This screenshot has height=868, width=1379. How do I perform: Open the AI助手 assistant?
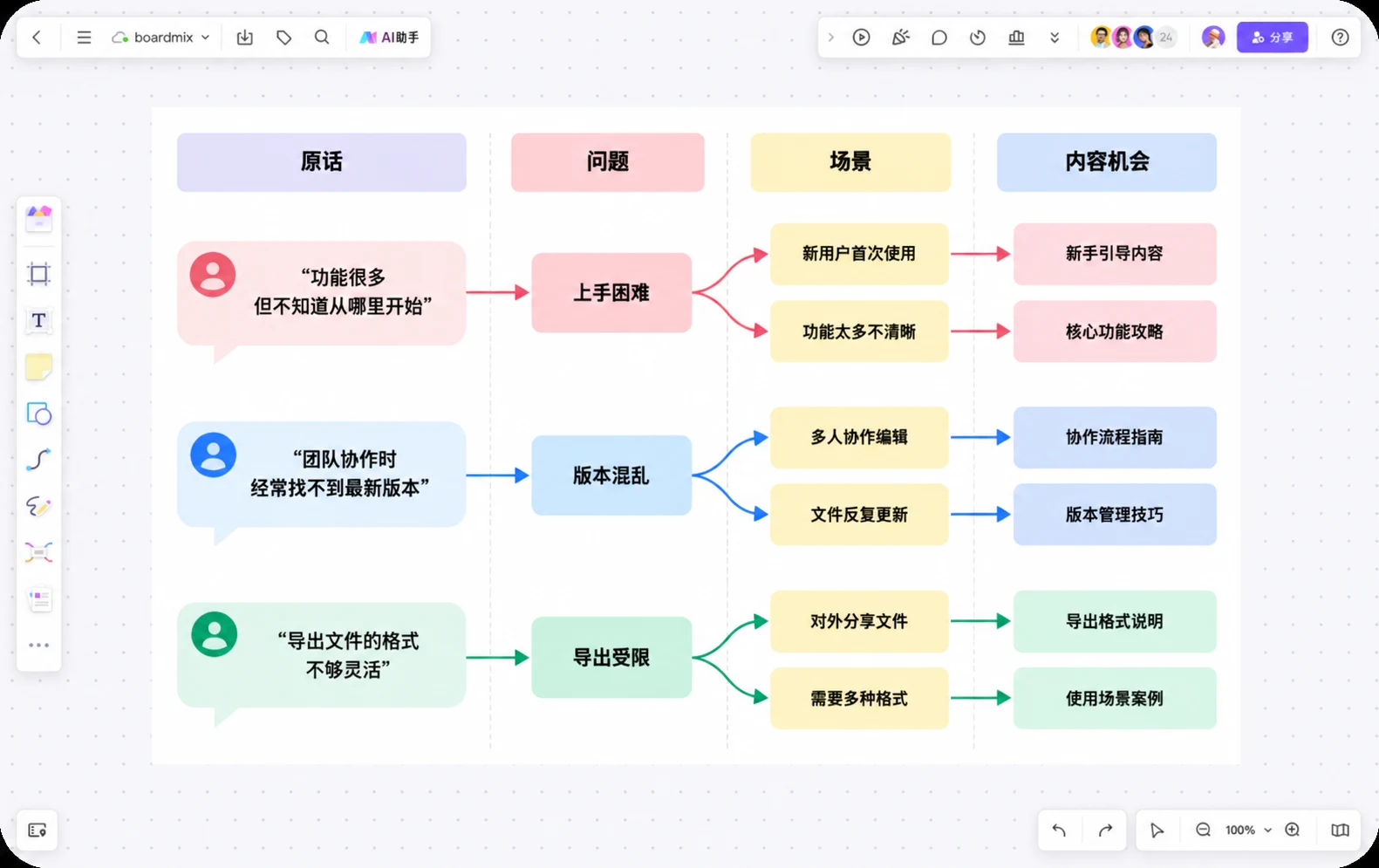389,38
